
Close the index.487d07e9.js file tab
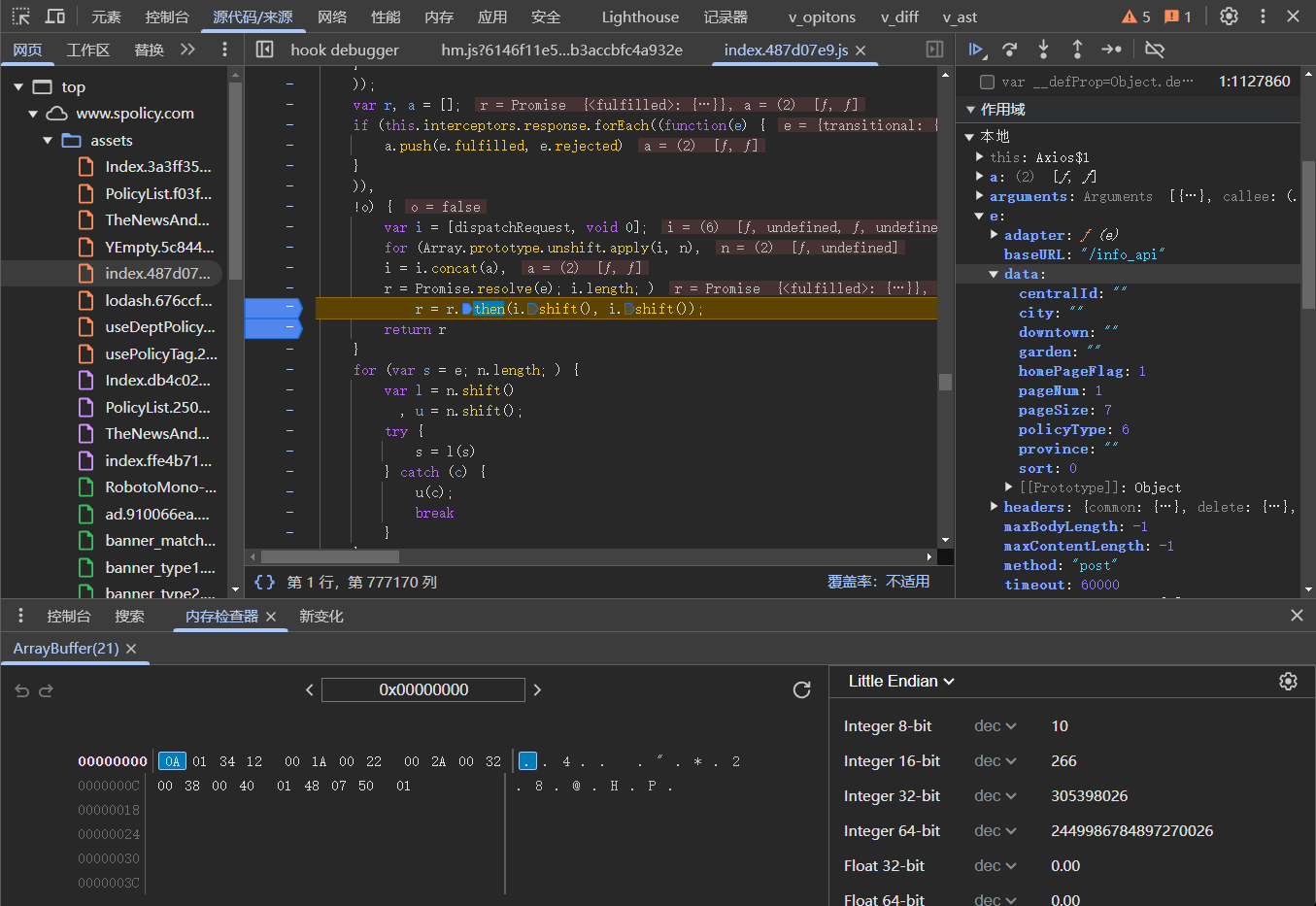tap(860, 50)
